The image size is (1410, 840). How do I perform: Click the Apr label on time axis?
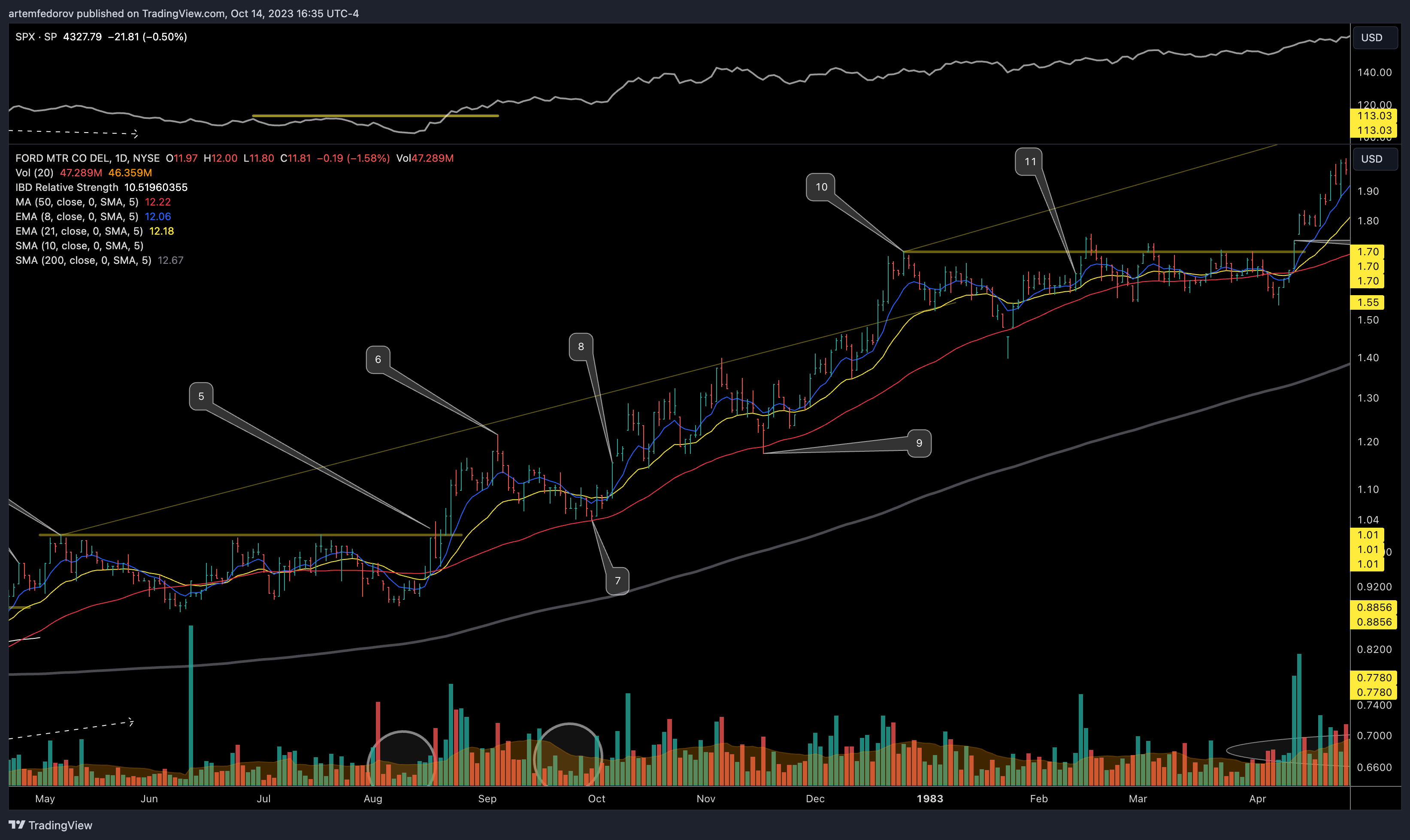1258,799
